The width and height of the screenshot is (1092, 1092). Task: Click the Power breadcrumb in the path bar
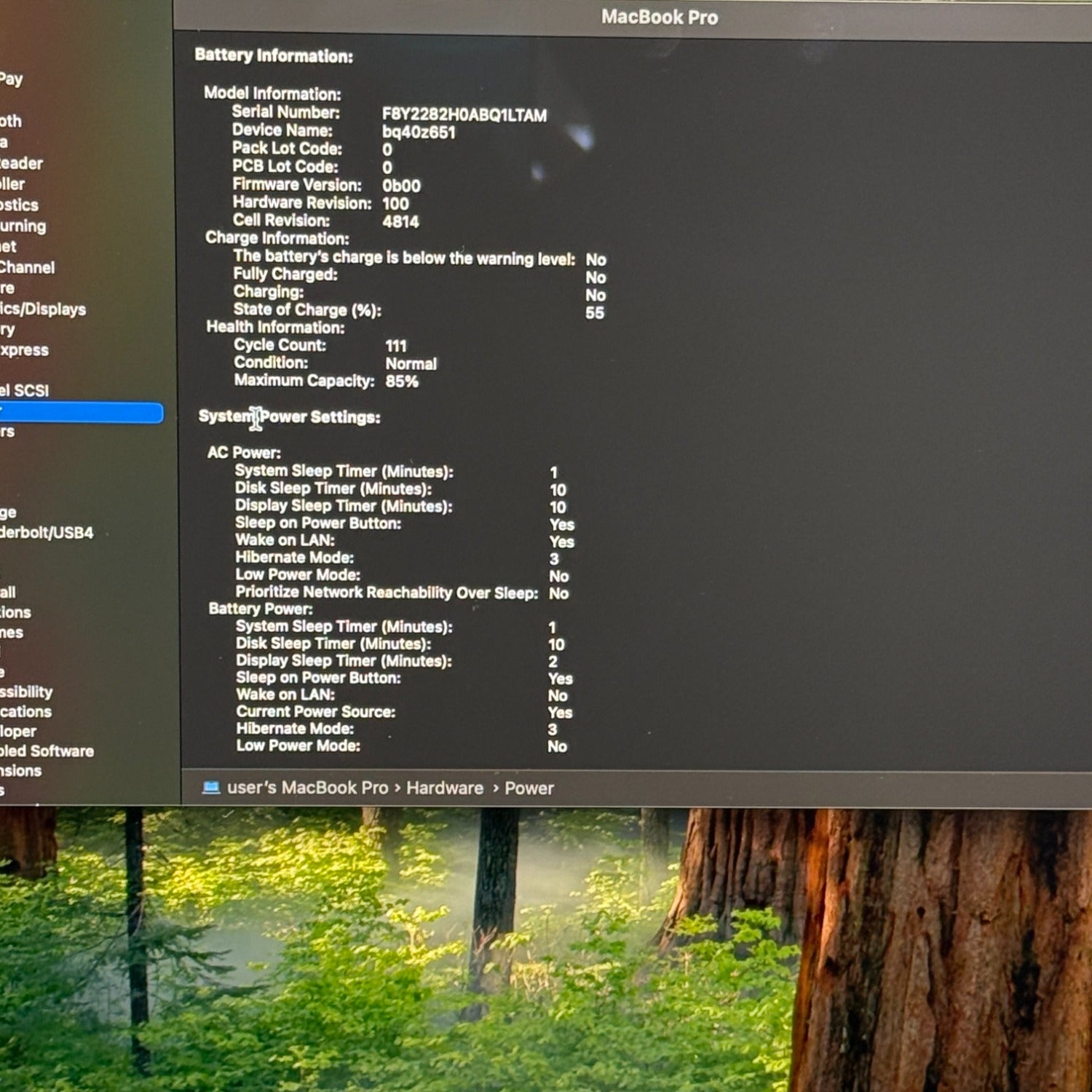tap(529, 788)
